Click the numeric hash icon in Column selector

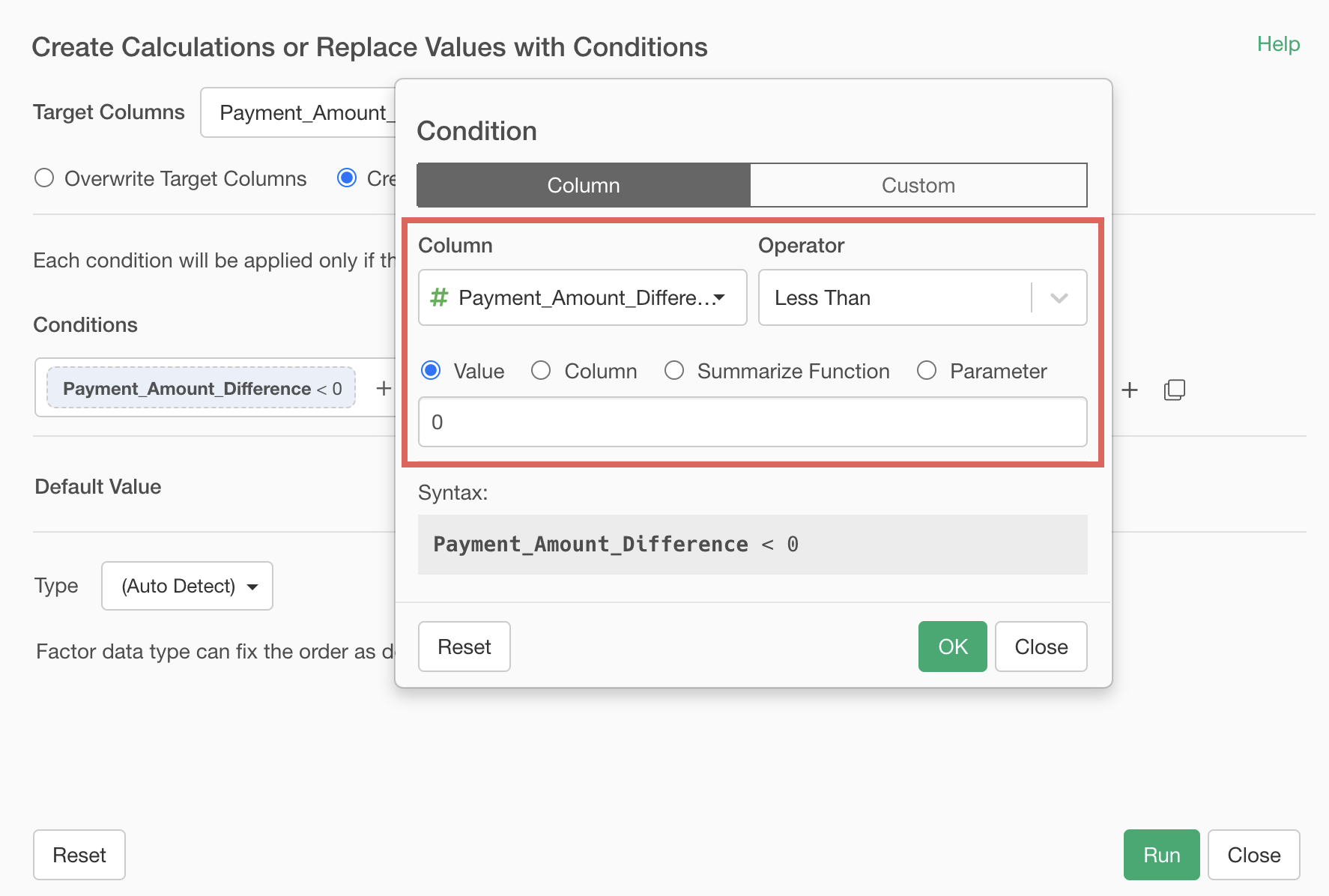439,297
